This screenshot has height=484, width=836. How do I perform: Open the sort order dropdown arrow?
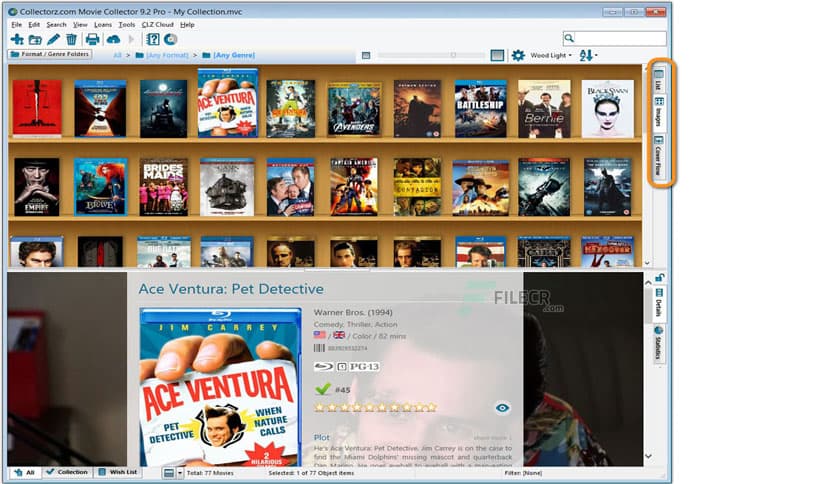(596, 55)
